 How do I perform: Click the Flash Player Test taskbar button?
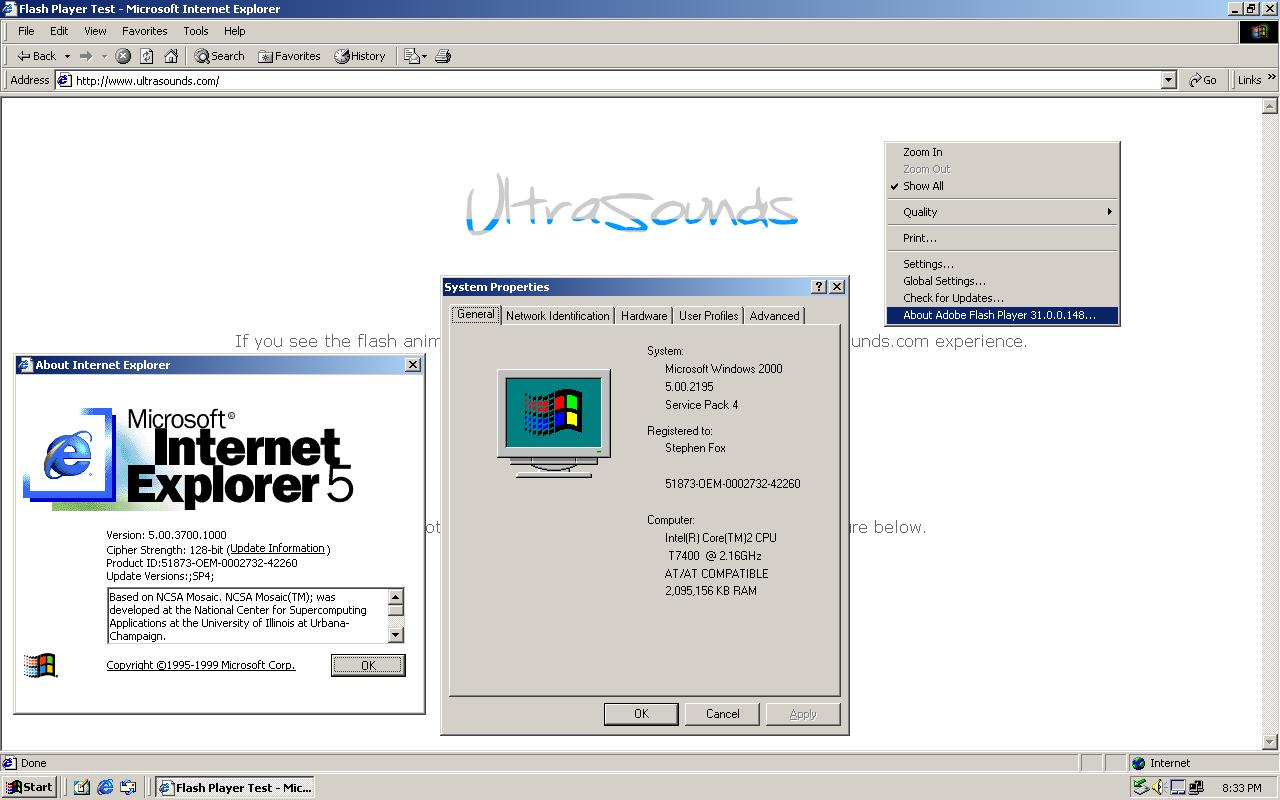coord(235,787)
